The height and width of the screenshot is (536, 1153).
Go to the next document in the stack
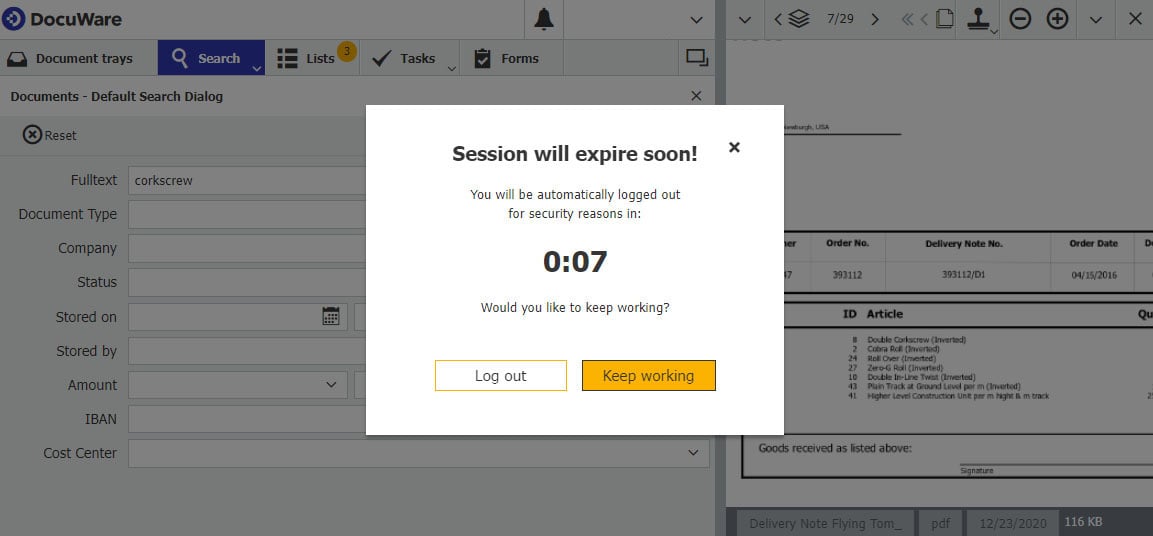tap(875, 19)
